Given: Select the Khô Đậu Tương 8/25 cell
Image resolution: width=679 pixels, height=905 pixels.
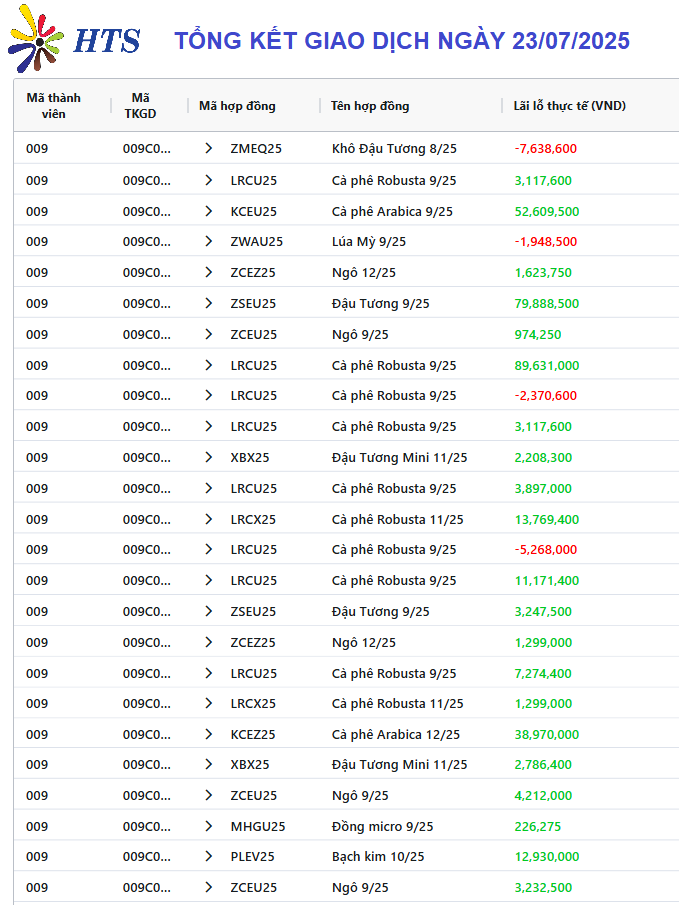Looking at the screenshot, I should 394,148.
